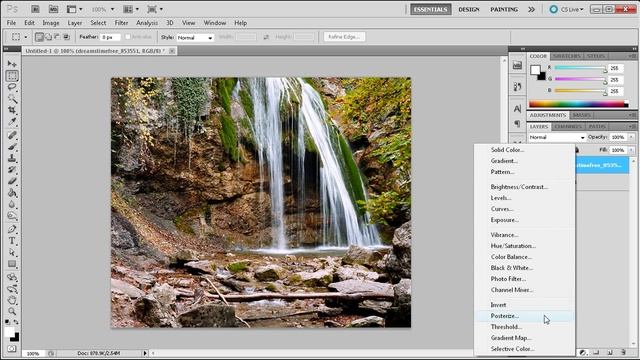Select the Hand tool
The image size is (640, 360).
12,300
